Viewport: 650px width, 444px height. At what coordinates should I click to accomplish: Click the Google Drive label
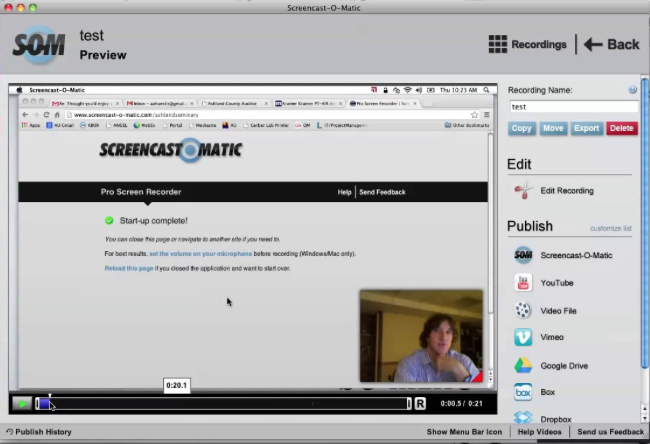pos(564,366)
